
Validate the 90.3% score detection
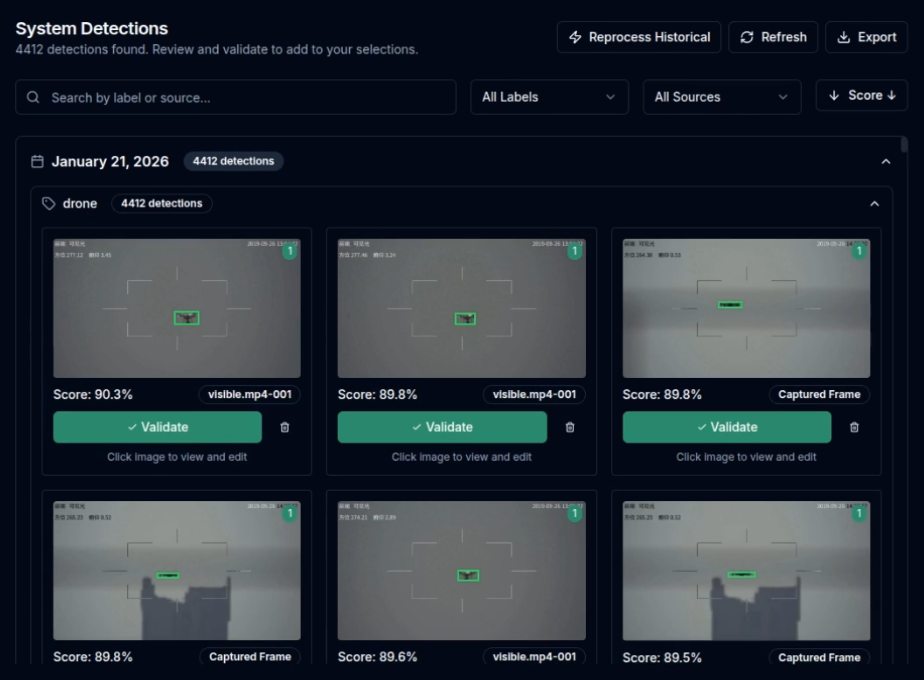click(x=157, y=427)
